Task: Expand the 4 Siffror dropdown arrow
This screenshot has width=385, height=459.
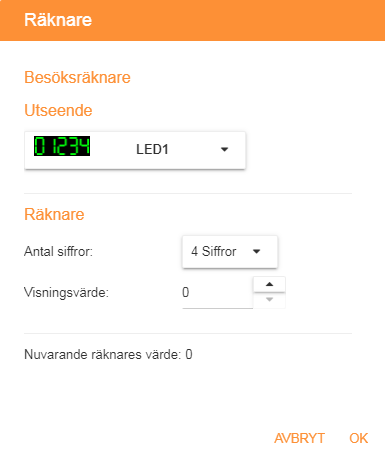Action: click(x=256, y=251)
